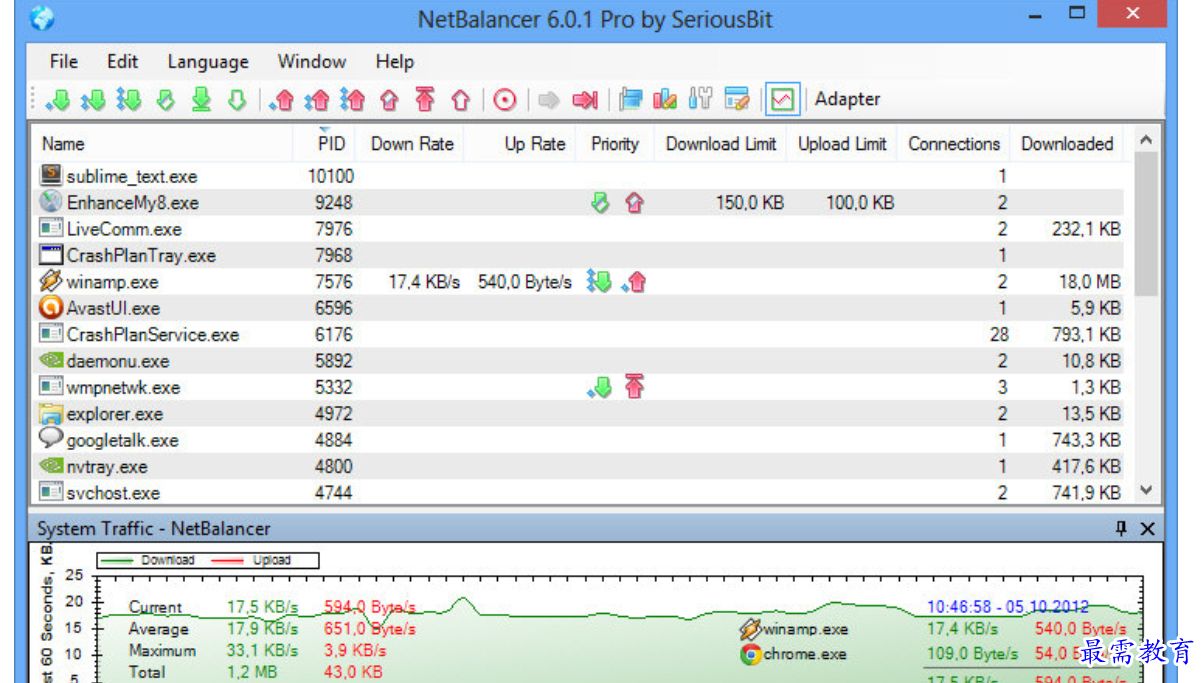
Task: Set high download priority with green-blue triple arrow
Action: 128,99
